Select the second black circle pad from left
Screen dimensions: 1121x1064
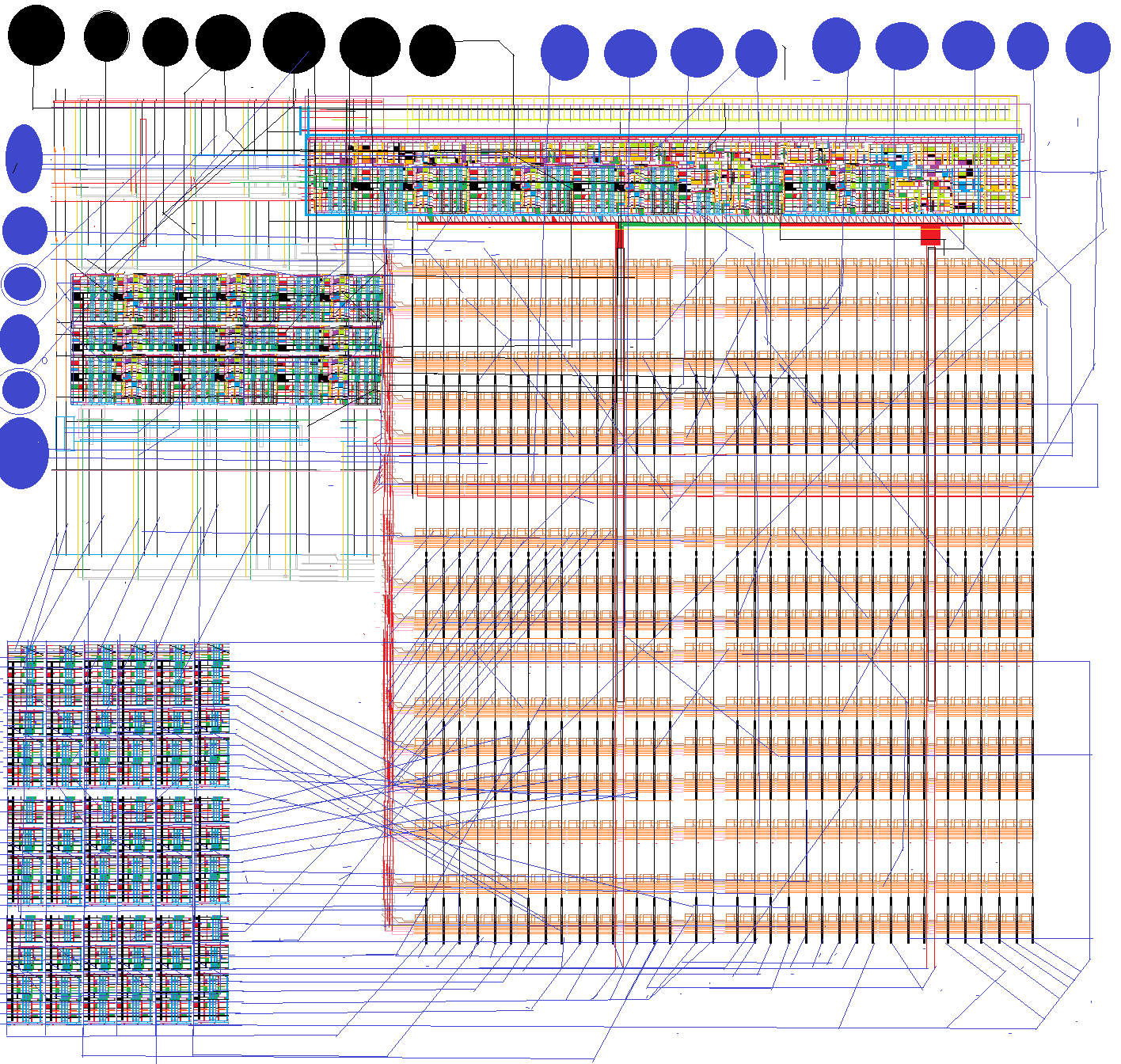pos(106,36)
